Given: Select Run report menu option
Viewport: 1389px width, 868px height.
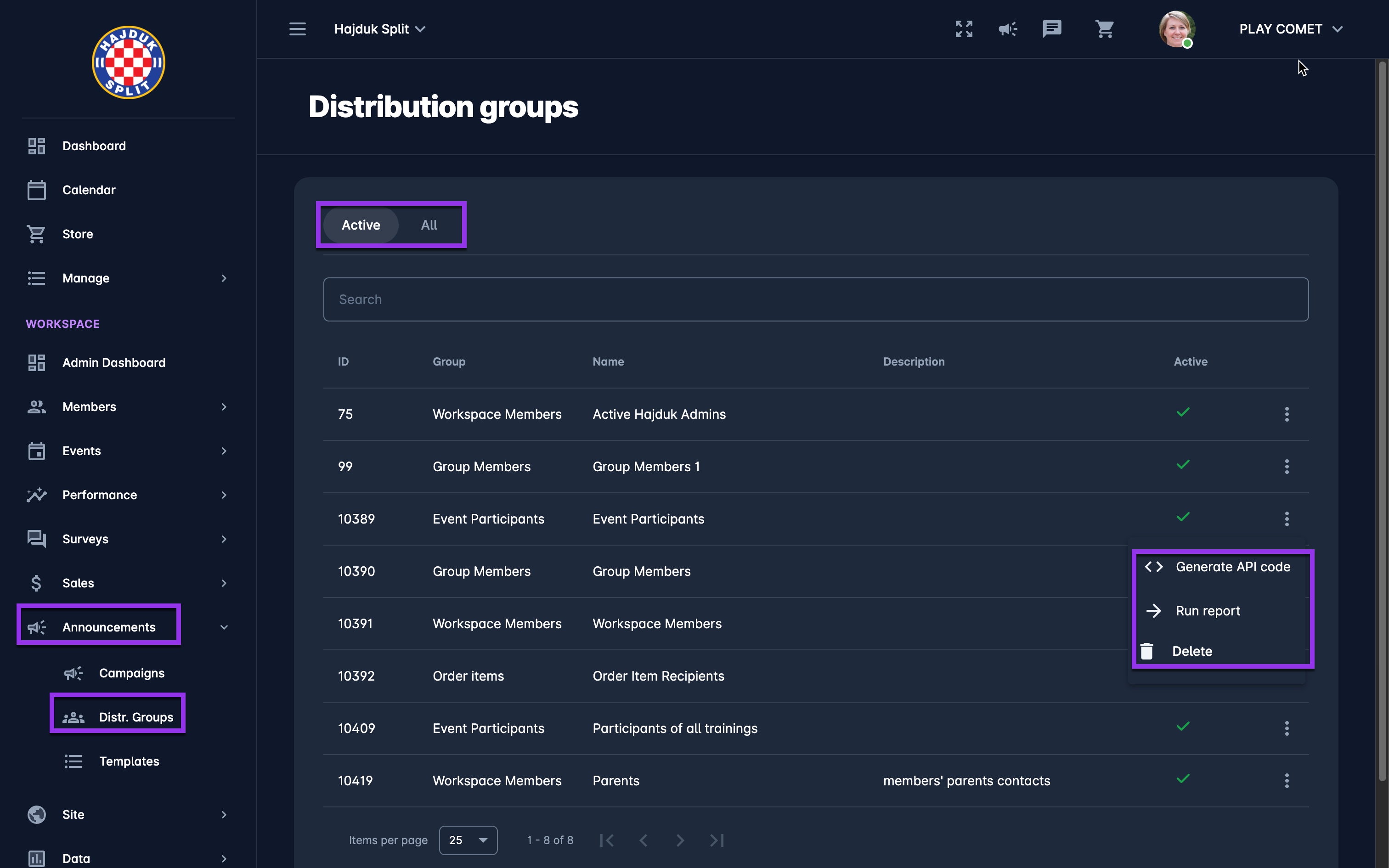Looking at the screenshot, I should coord(1208,611).
